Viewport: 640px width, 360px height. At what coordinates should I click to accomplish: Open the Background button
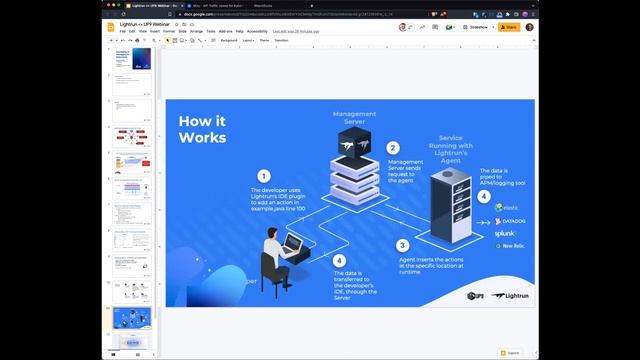pyautogui.click(x=229, y=40)
